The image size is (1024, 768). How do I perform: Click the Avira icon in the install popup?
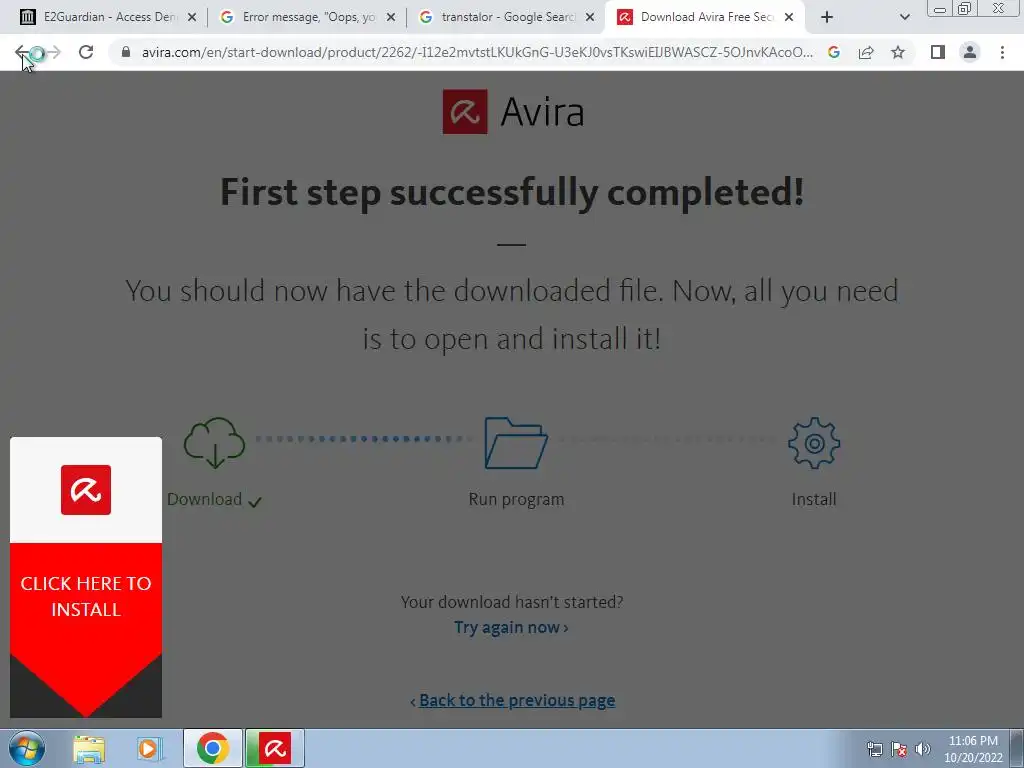tap(86, 490)
